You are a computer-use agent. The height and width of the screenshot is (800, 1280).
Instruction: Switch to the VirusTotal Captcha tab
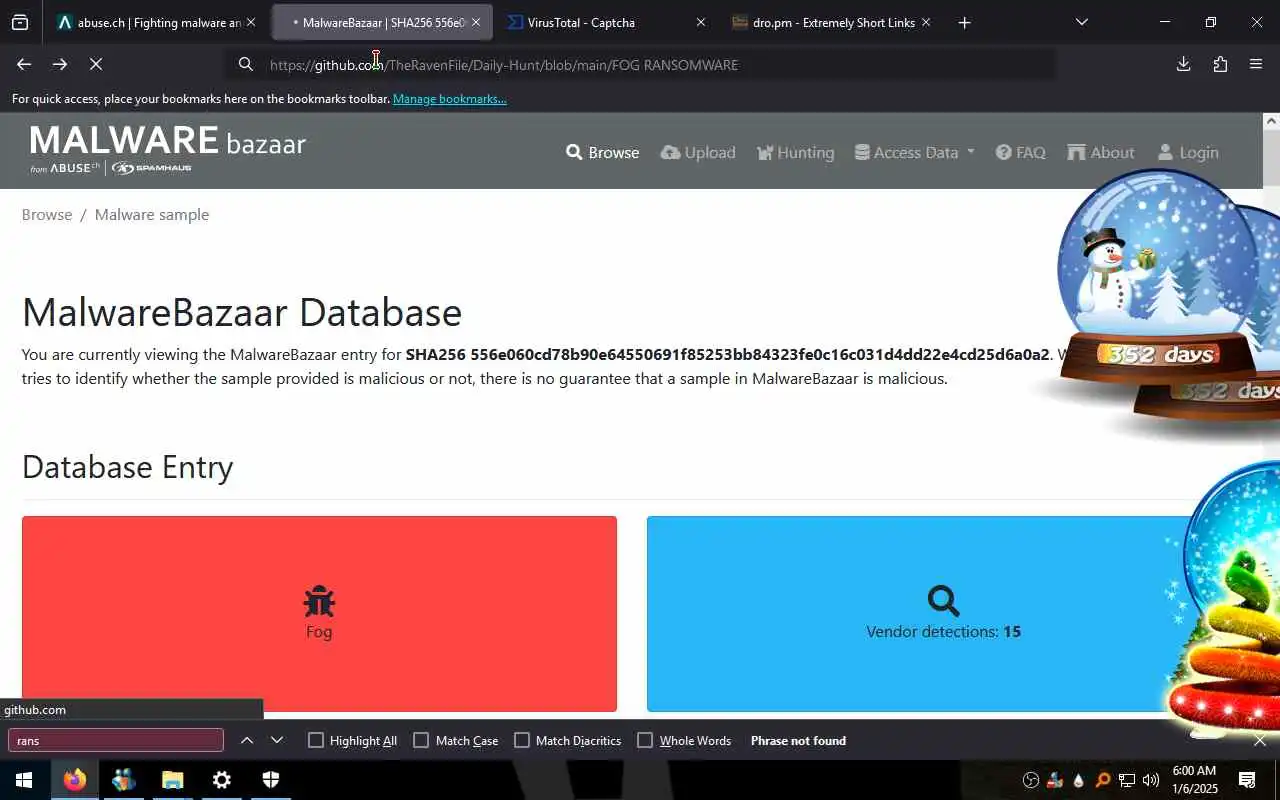tap(605, 22)
